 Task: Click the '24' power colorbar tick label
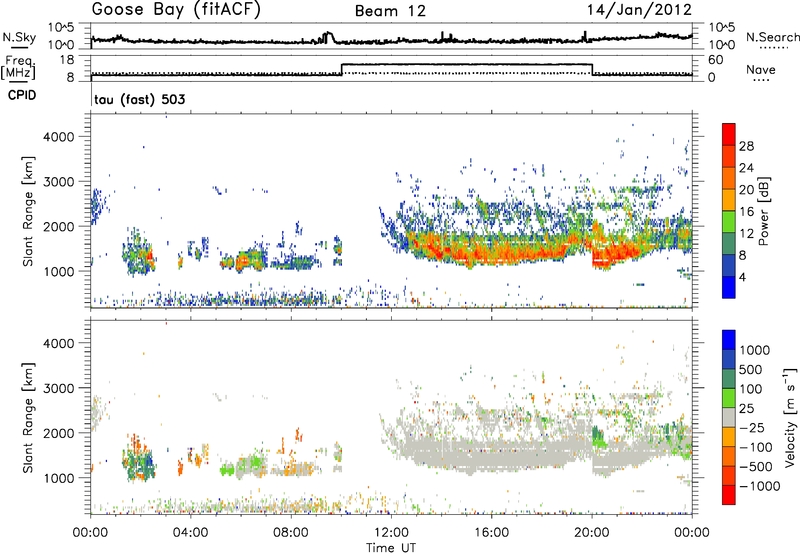coord(746,168)
